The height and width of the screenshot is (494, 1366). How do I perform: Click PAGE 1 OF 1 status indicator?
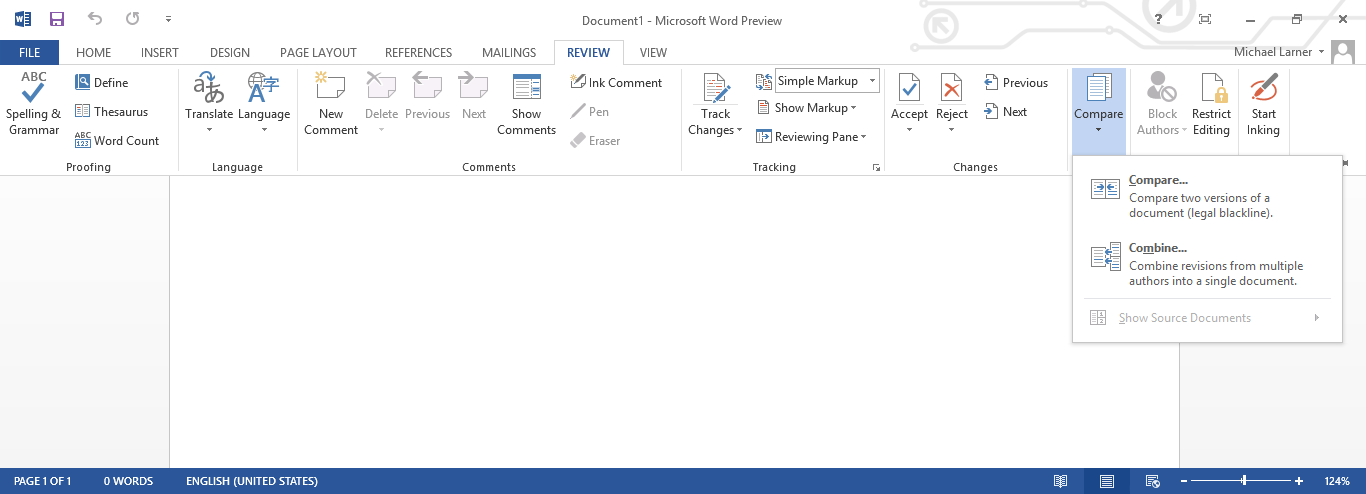[42, 481]
